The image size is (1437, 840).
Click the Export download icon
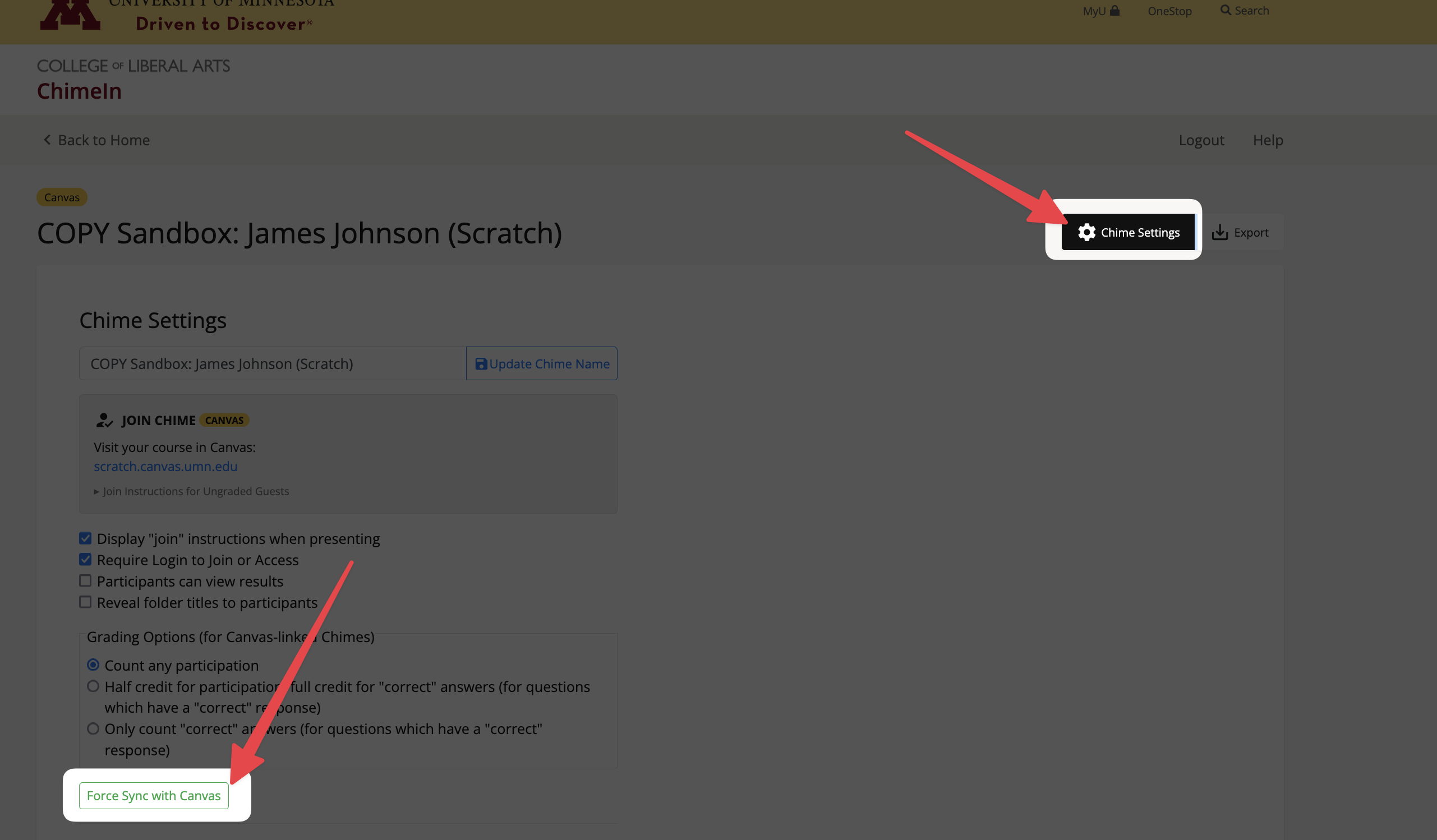click(1219, 233)
